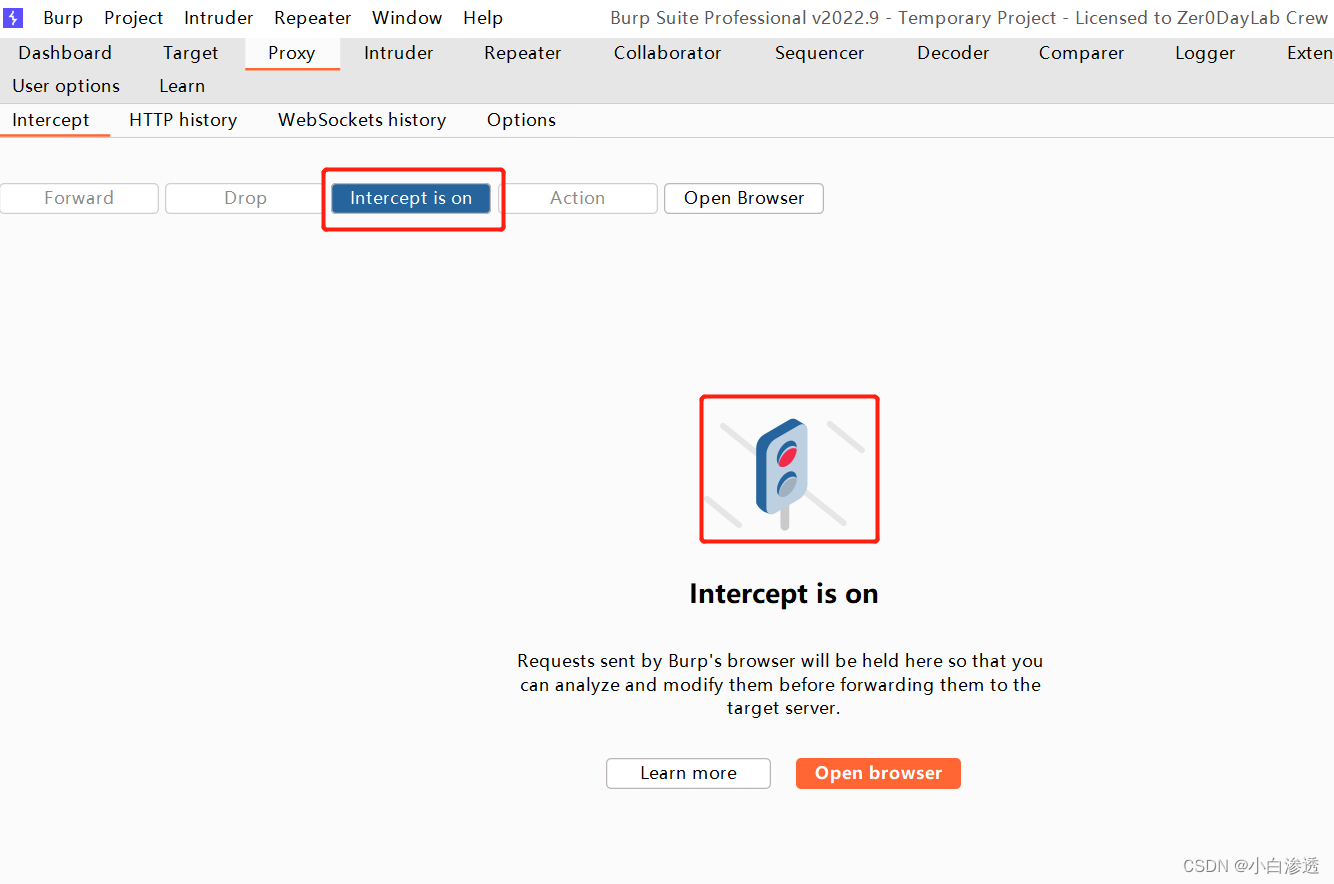Screen dimensions: 1334x884
Task: Click the Forward button
Action: [79, 198]
